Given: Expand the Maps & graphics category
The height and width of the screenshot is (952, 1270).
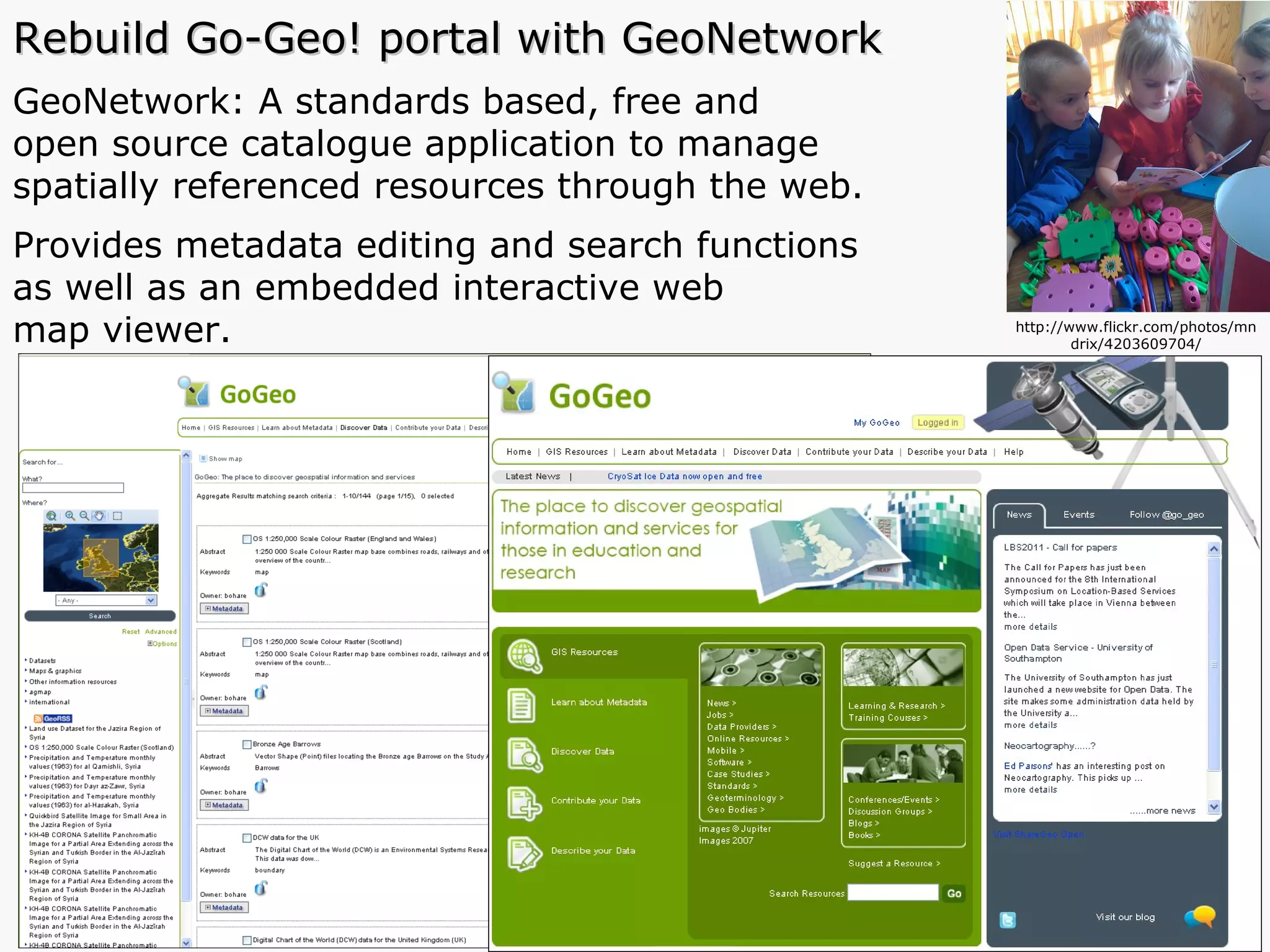Looking at the screenshot, I should [55, 671].
